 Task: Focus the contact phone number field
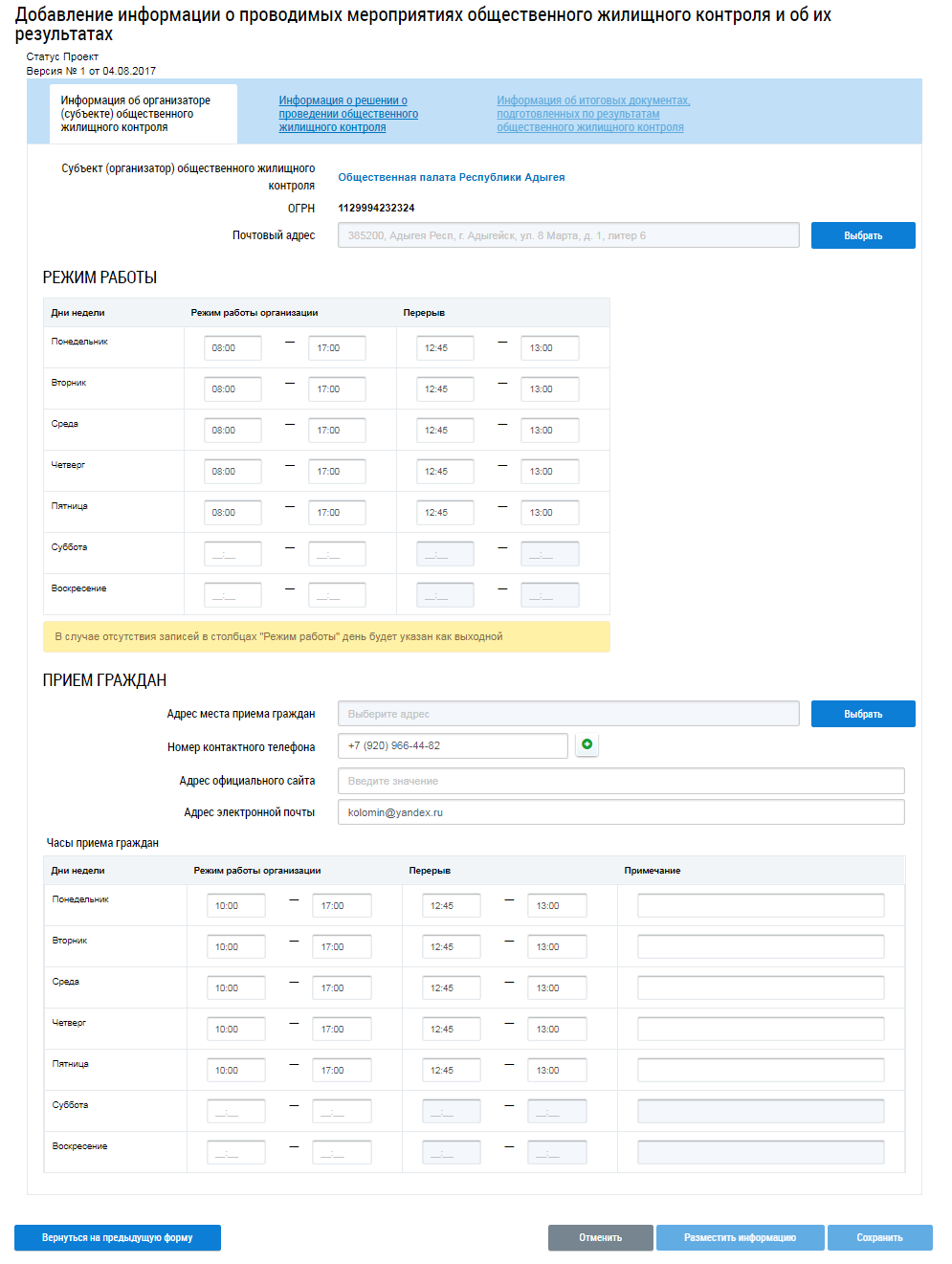click(452, 745)
